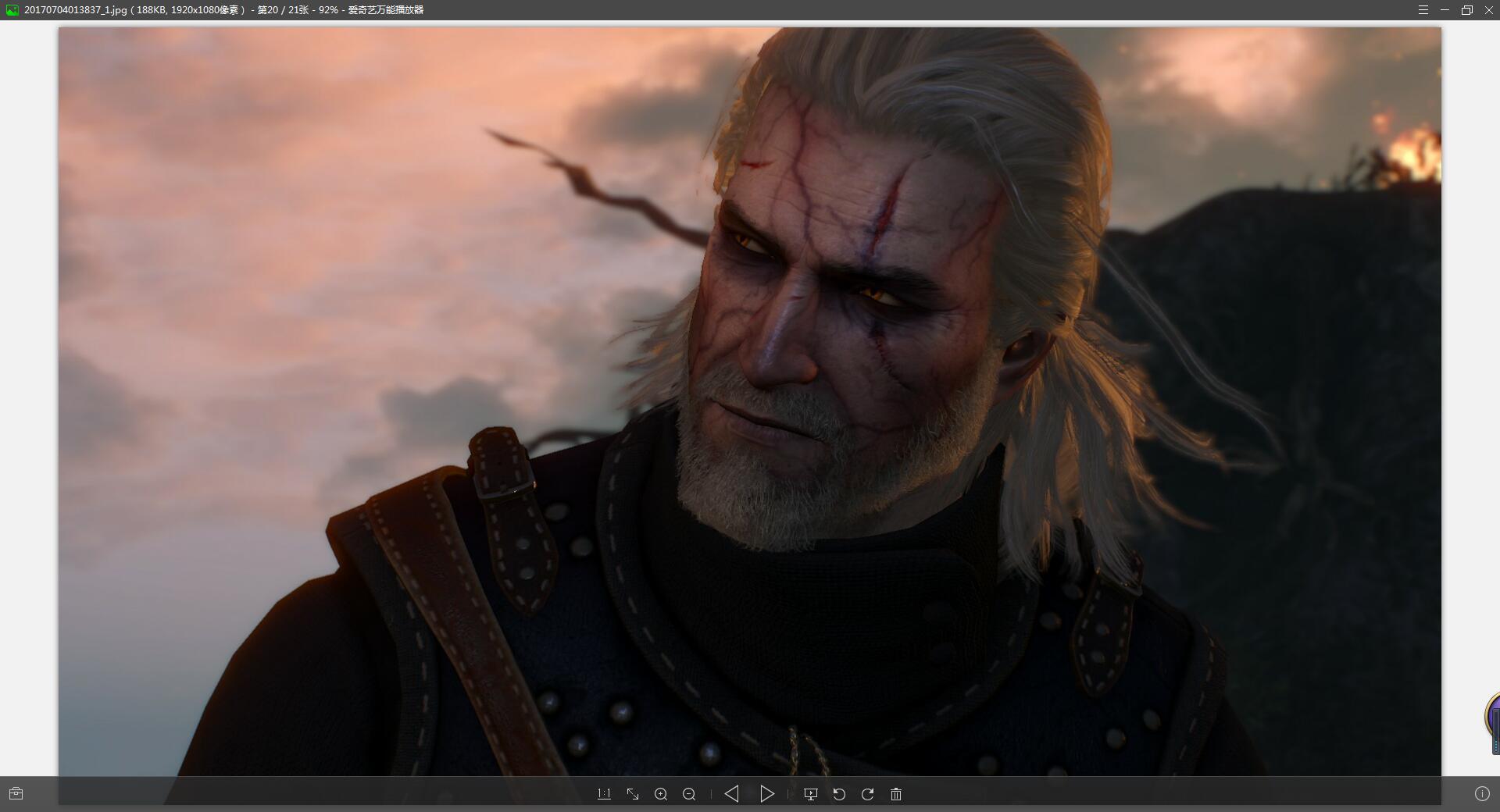The image size is (1500, 812).
Task: Go to the previous image
Action: coord(731,794)
